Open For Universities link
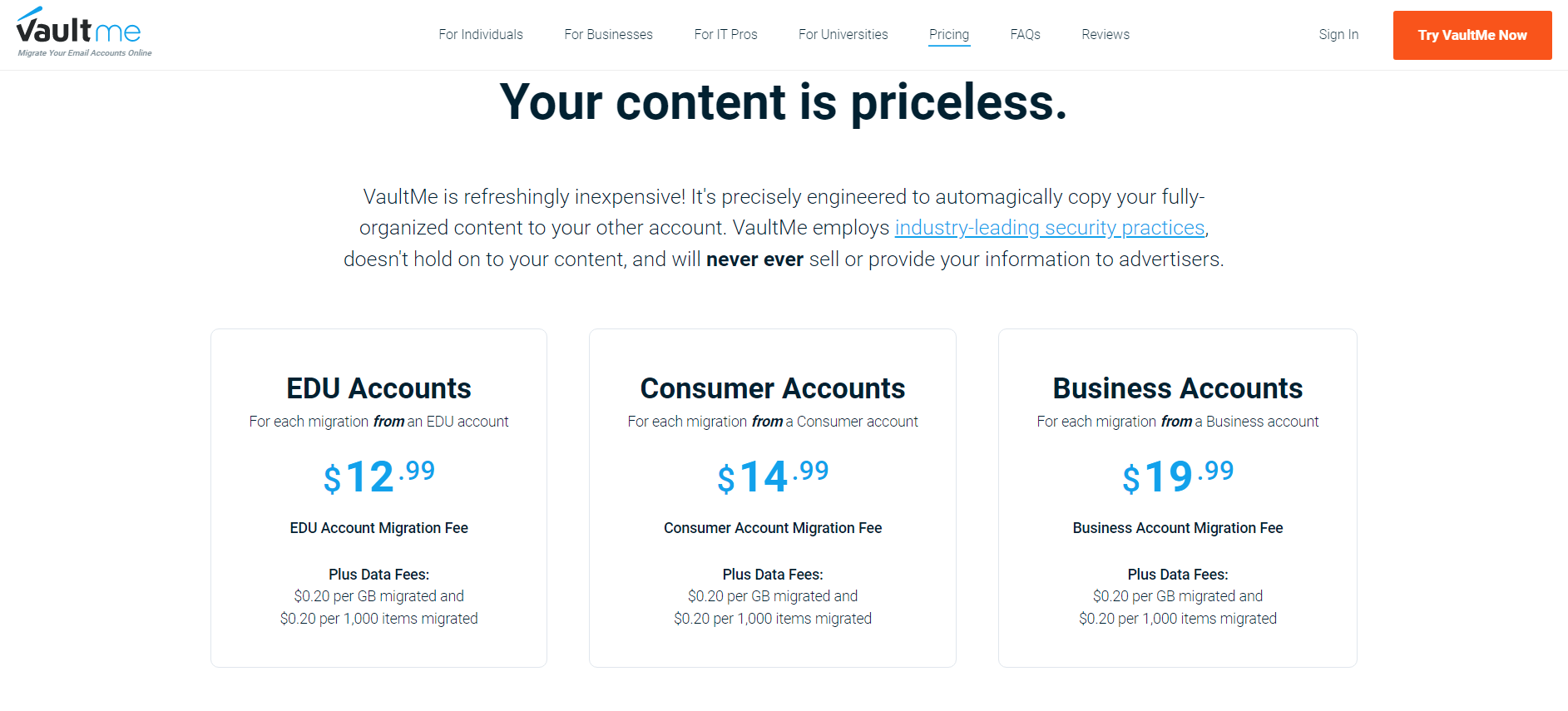Image resolution: width=1568 pixels, height=711 pixels. (x=843, y=34)
